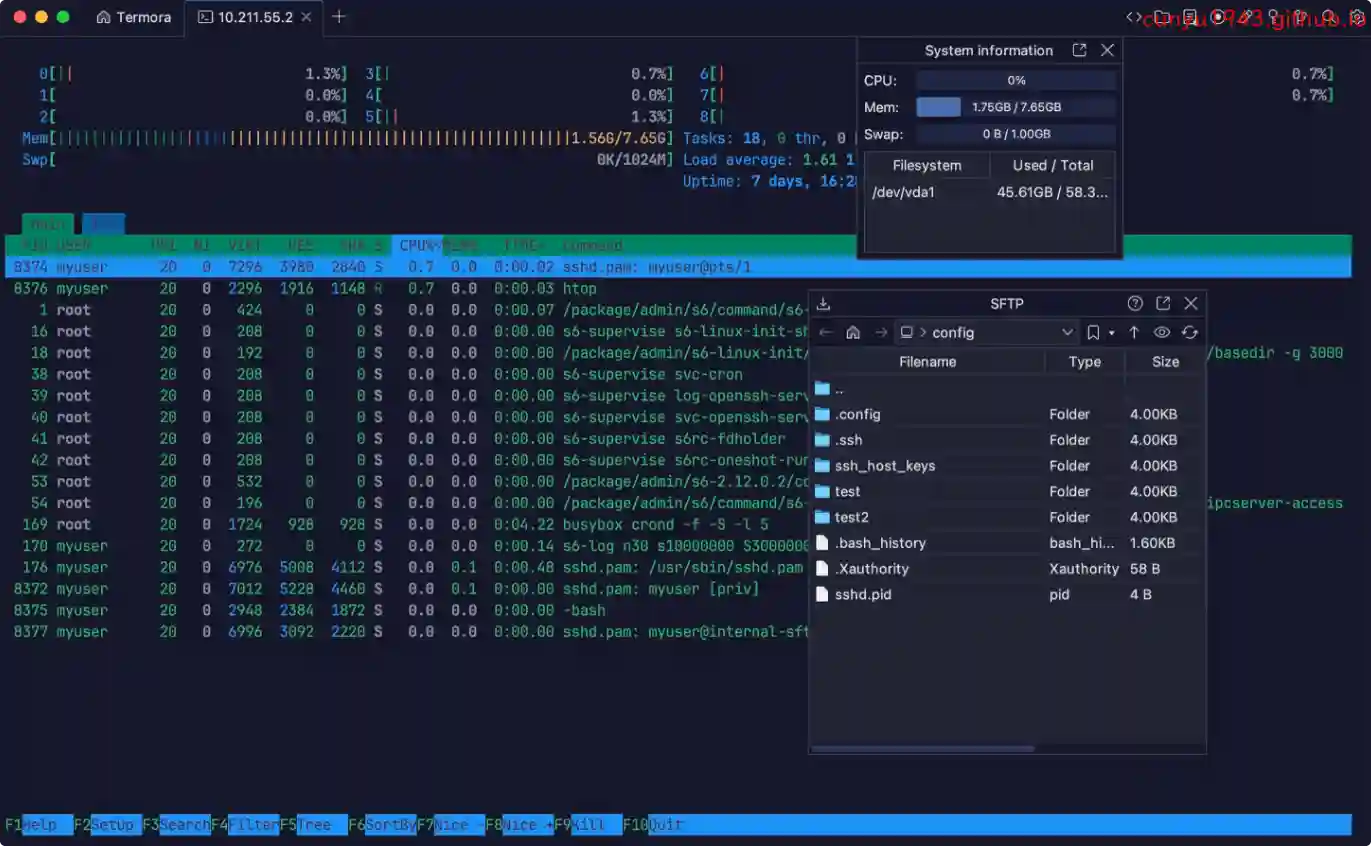1371x846 pixels.
Task: Go to home directory in SFTP
Action: 853,333
